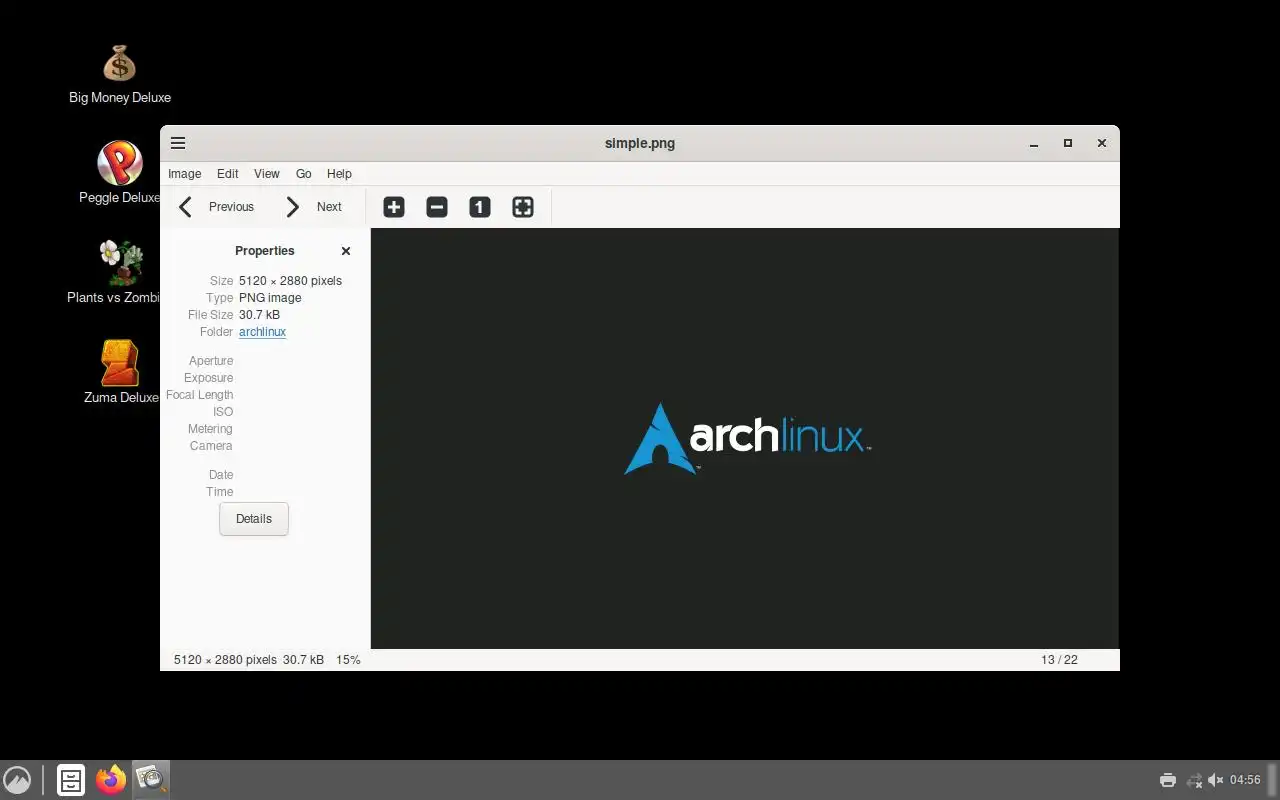The width and height of the screenshot is (1280, 800).
Task: Click the Focal Length label
Action: pos(200,395)
